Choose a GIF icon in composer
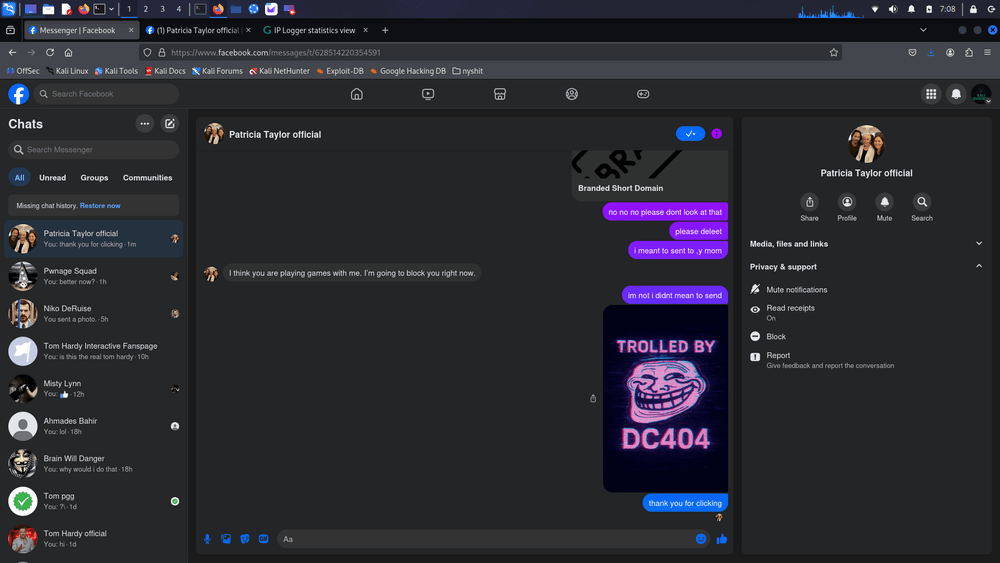Viewport: 1000px width, 563px height. pos(263,539)
